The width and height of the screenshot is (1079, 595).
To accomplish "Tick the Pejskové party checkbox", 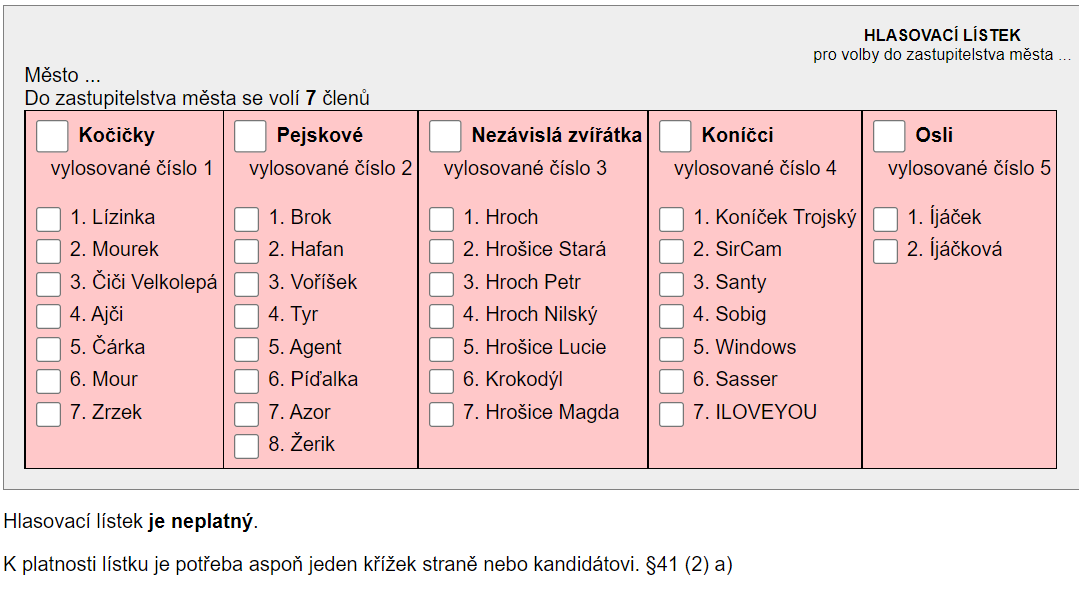I will pos(250,136).
